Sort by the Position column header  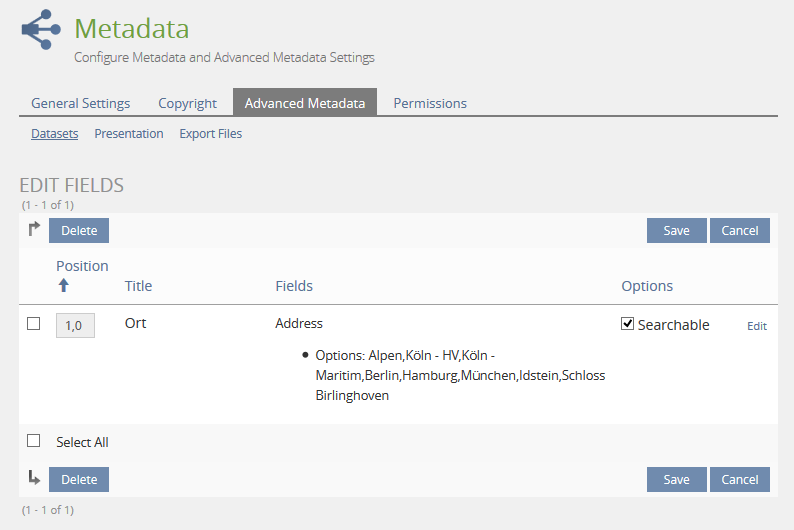[x=82, y=266]
